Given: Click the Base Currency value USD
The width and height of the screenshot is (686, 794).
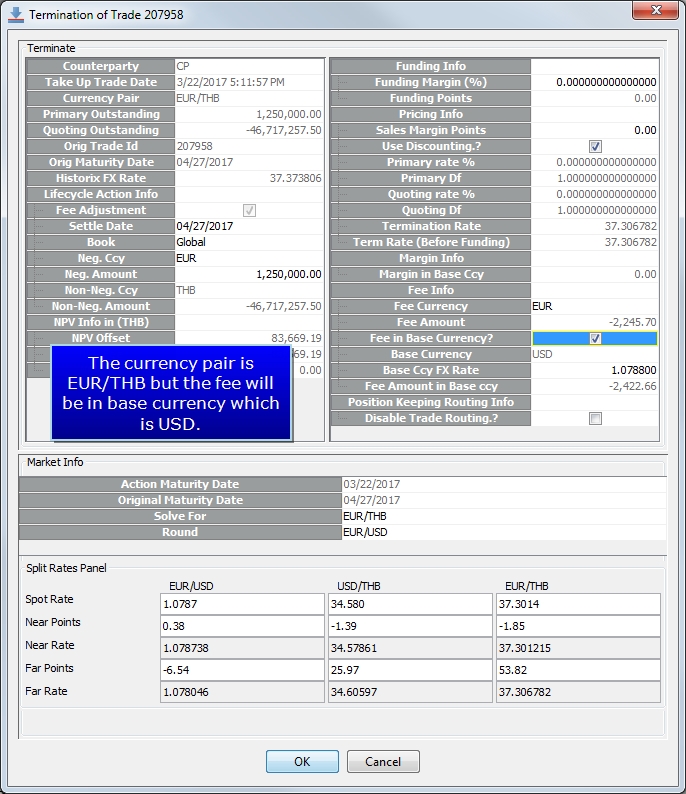Looking at the screenshot, I should click(595, 354).
